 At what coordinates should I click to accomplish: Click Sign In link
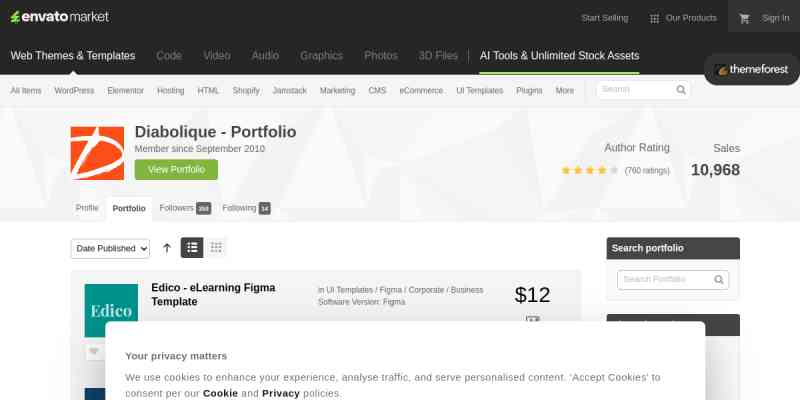coord(776,18)
